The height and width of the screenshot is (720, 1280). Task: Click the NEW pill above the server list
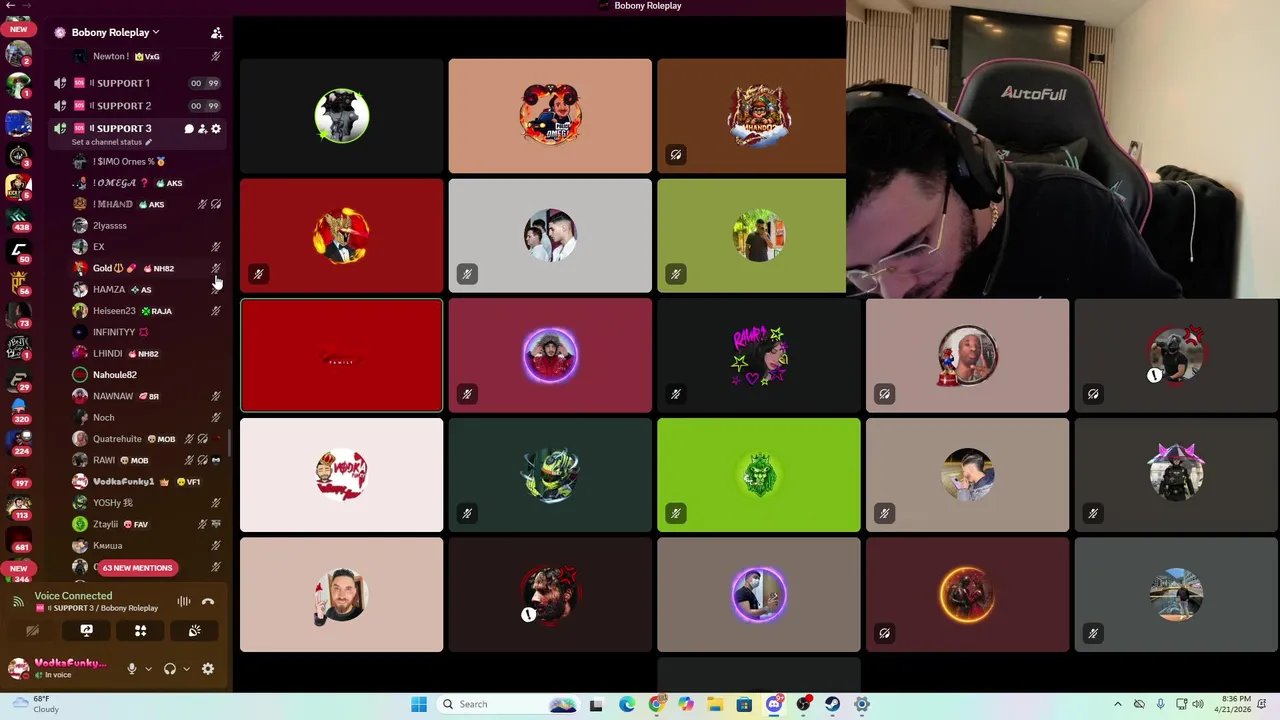(x=18, y=29)
